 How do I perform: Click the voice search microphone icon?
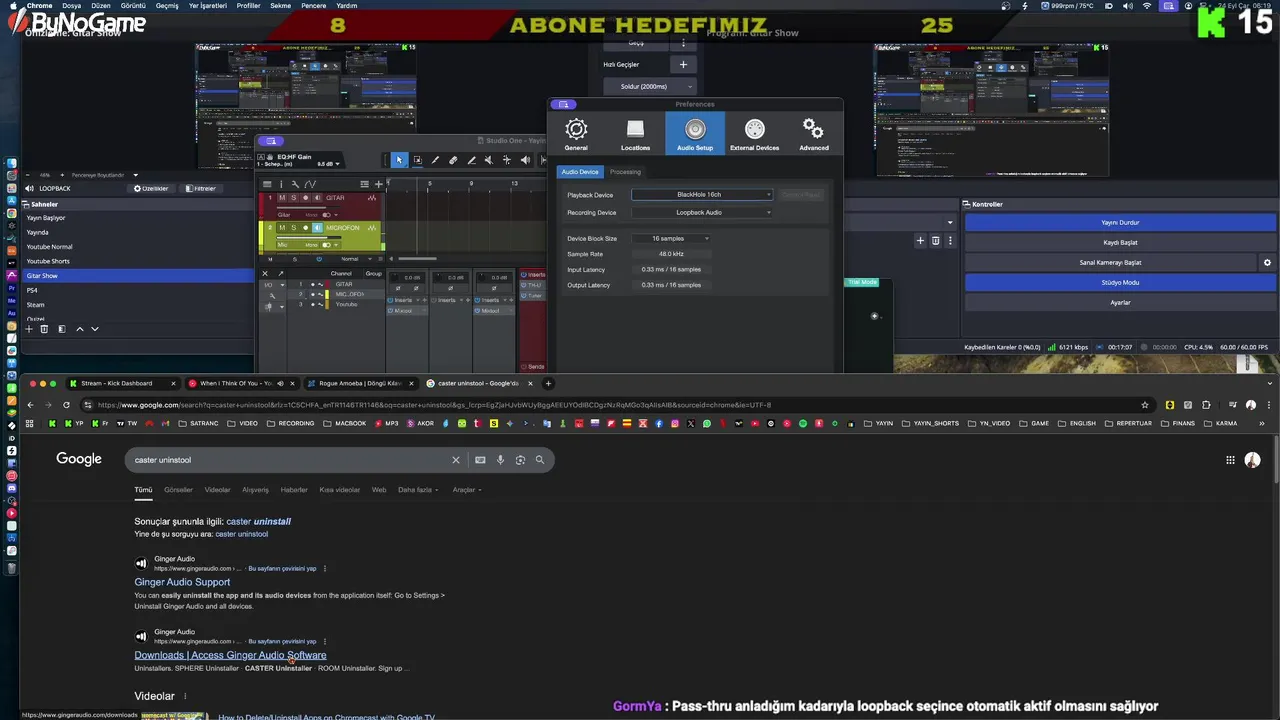click(500, 460)
